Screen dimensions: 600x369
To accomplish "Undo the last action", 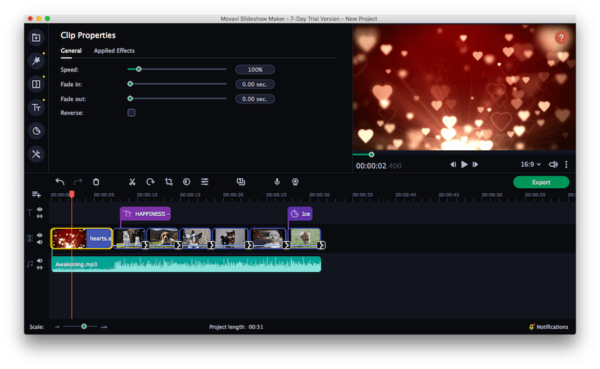I will pyautogui.click(x=60, y=182).
